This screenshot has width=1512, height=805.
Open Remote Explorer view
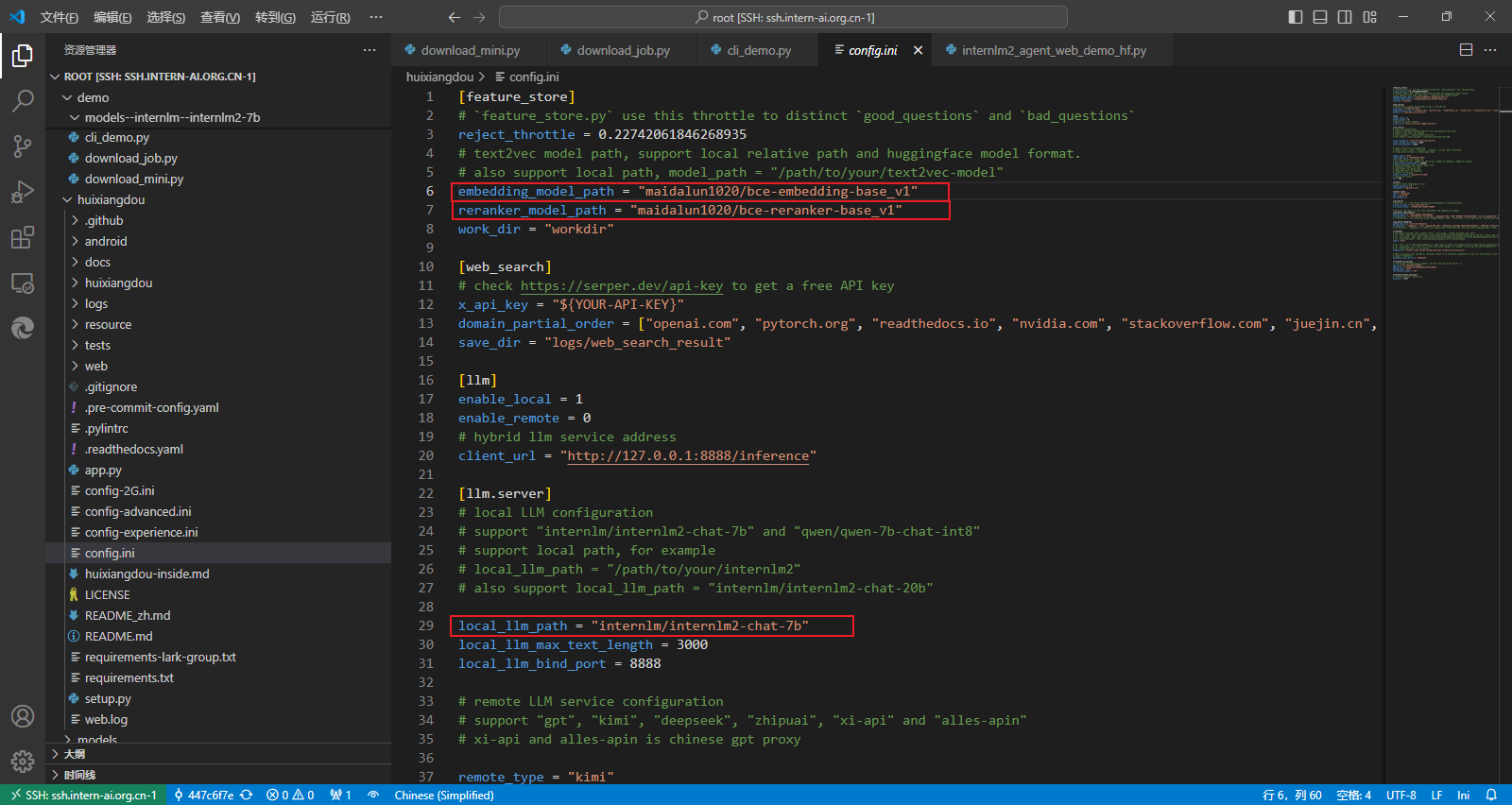23,283
